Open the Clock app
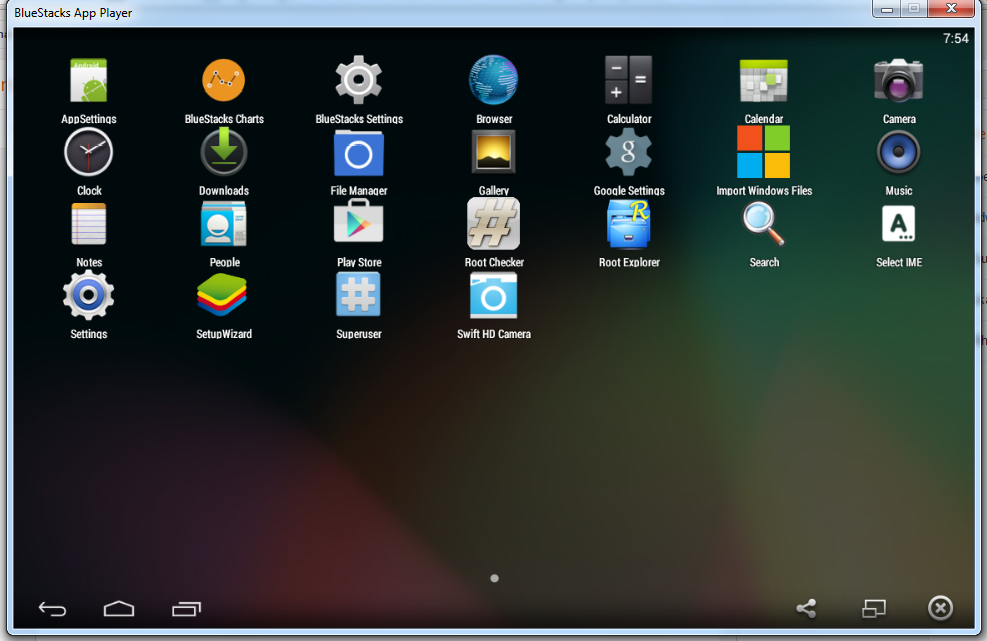The image size is (987, 641). pos(89,152)
